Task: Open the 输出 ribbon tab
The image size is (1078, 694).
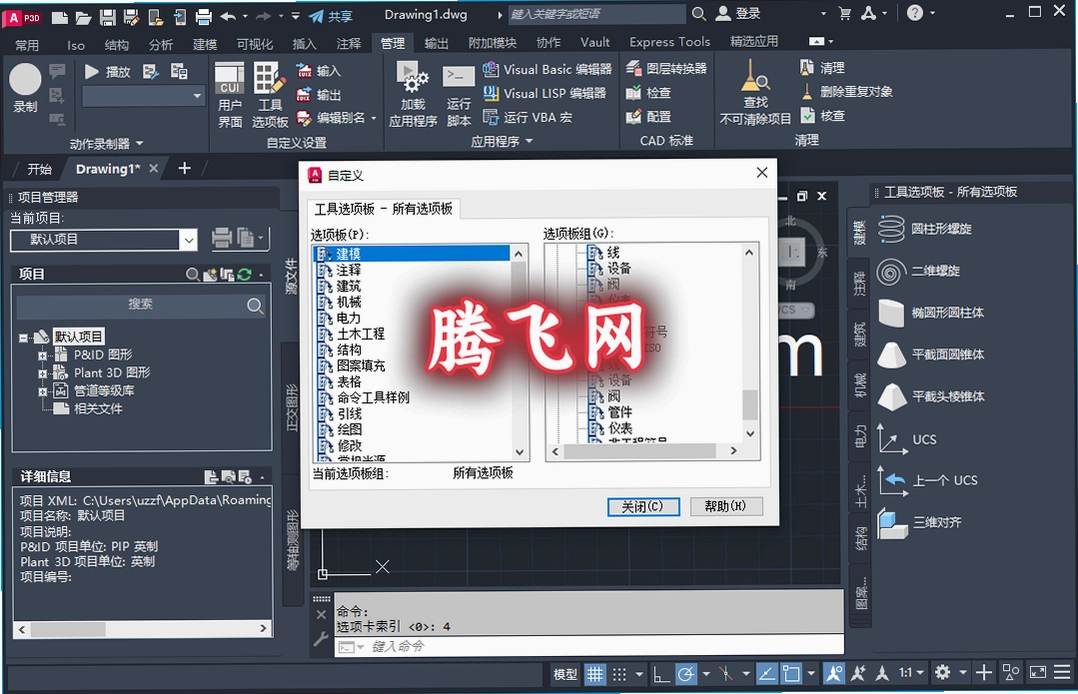Action: [x=437, y=43]
